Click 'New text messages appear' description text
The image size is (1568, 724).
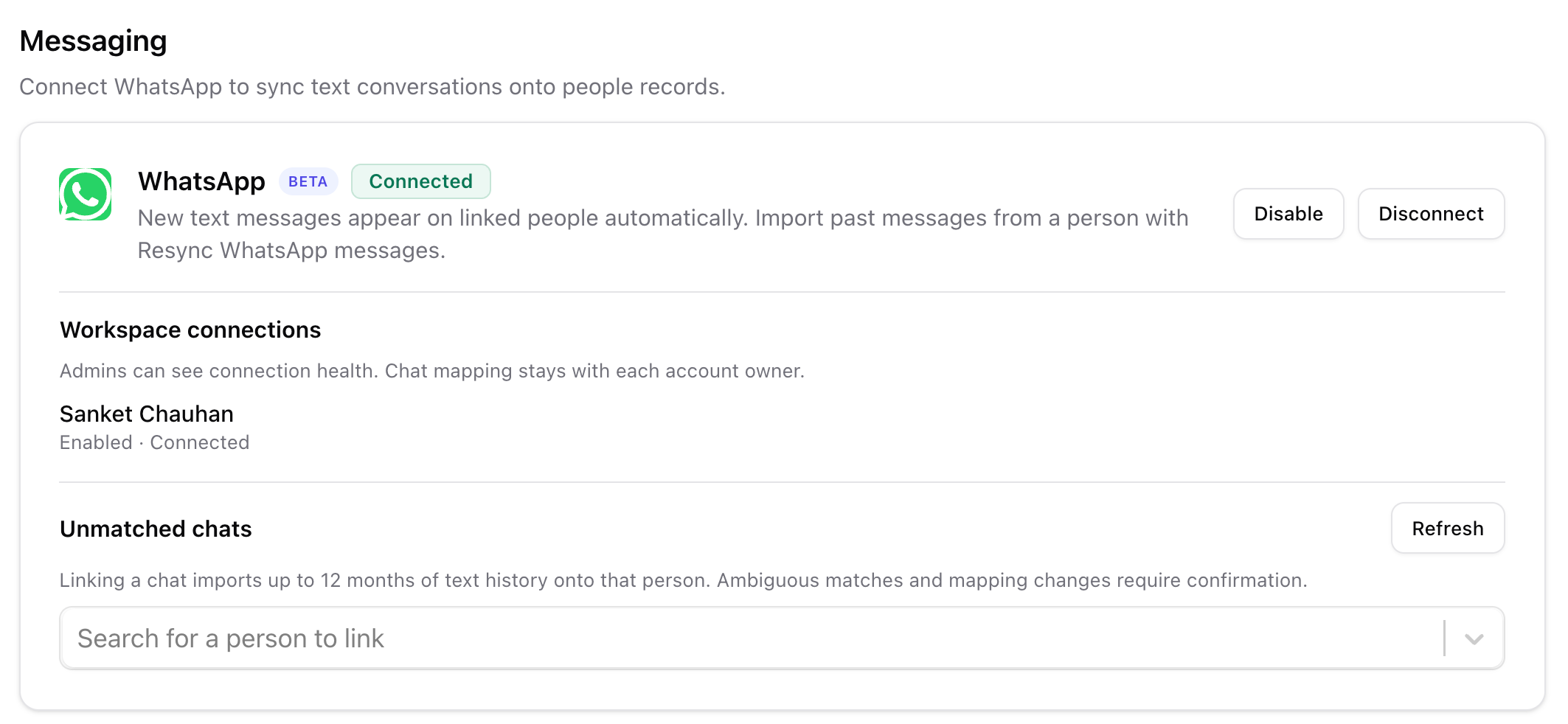[x=663, y=234]
